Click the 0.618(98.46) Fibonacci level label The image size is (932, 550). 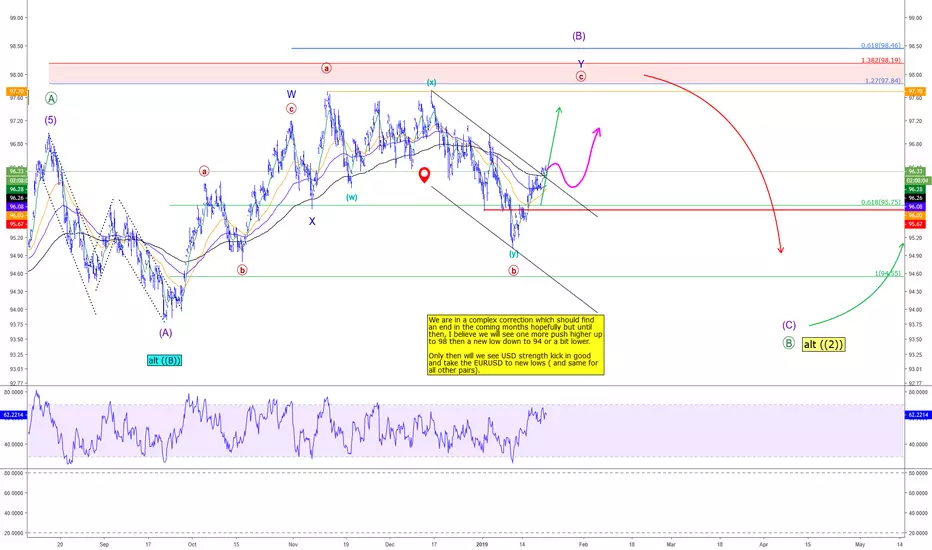point(881,45)
